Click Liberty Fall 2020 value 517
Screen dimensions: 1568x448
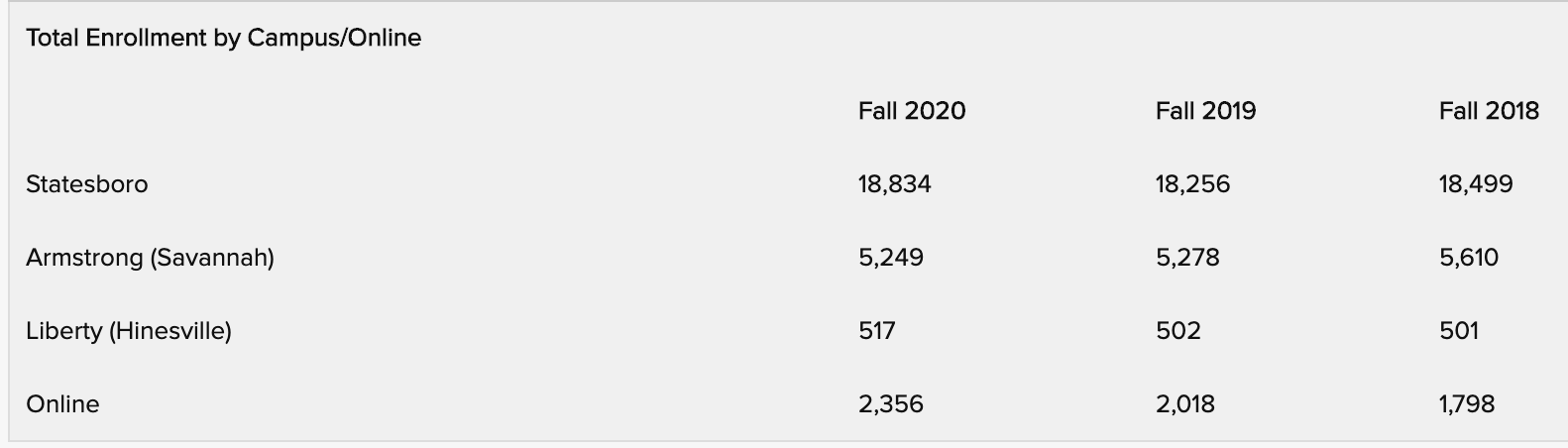point(876,331)
